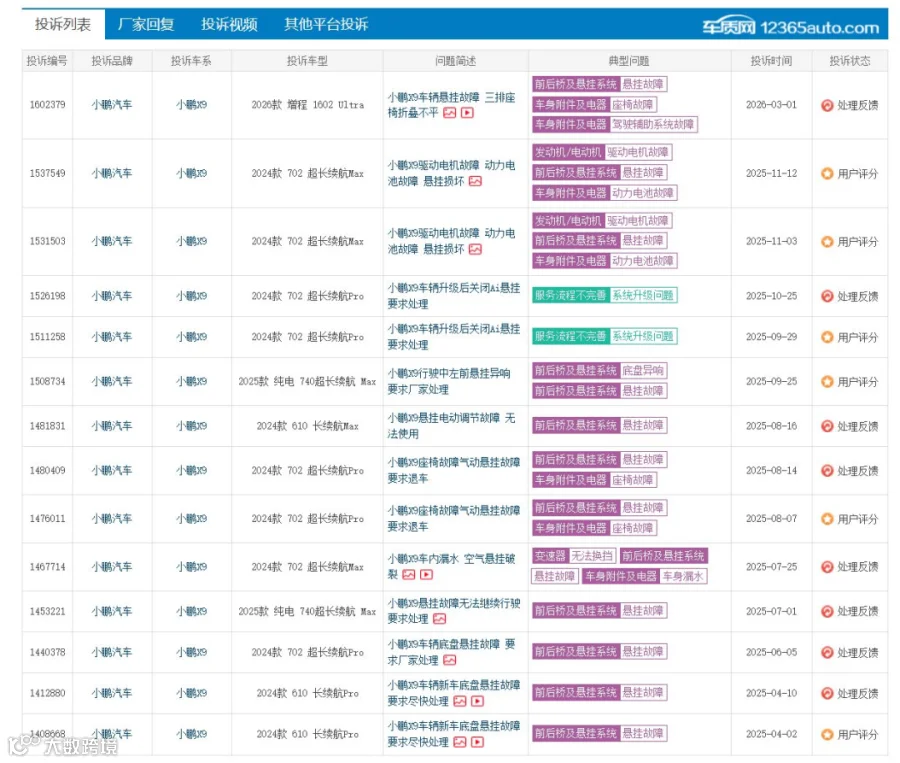This screenshot has width=900, height=763.
Task: Switch to 厂家回复 tab
Action: pos(146,24)
